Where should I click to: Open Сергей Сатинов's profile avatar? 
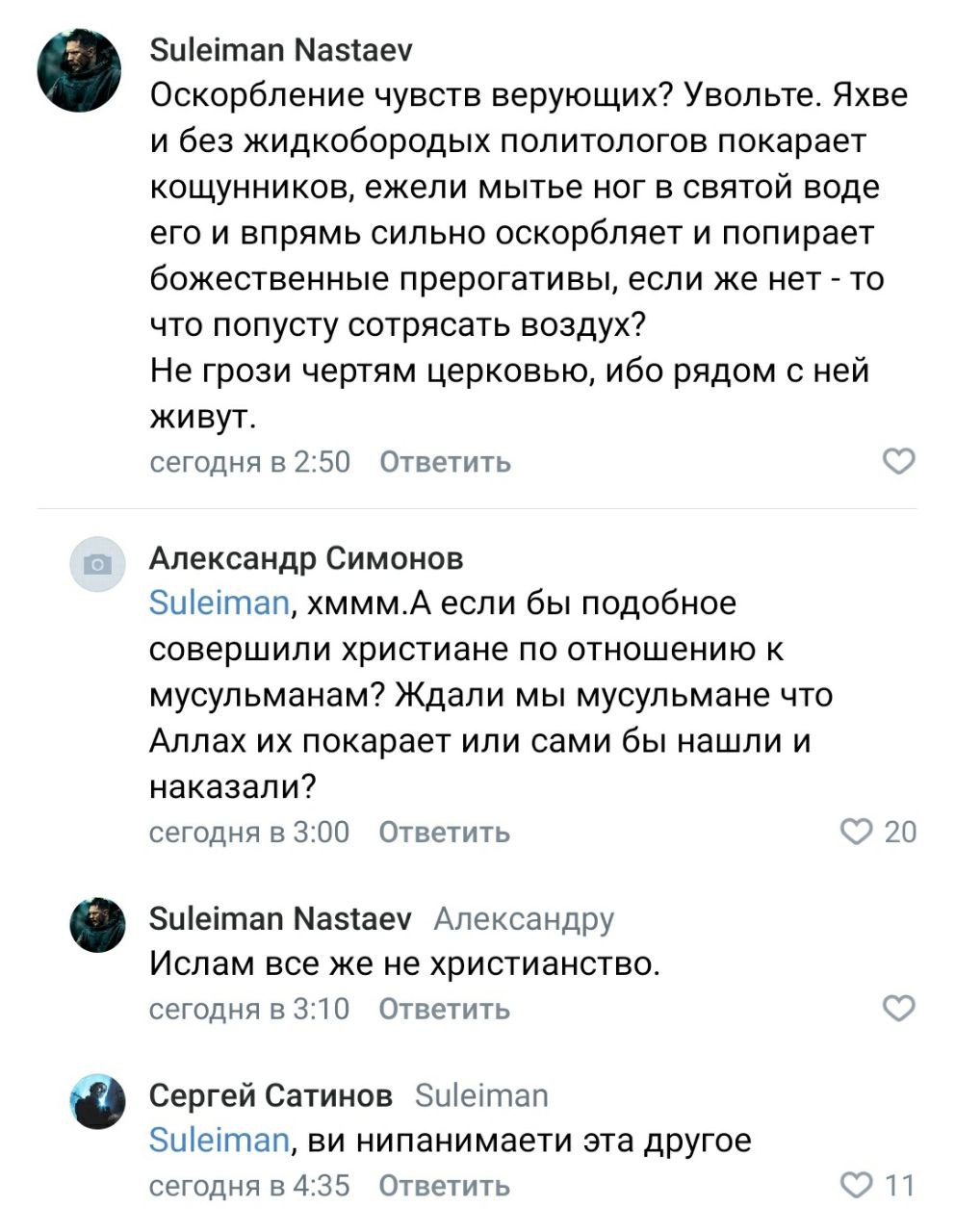[x=97, y=1101]
